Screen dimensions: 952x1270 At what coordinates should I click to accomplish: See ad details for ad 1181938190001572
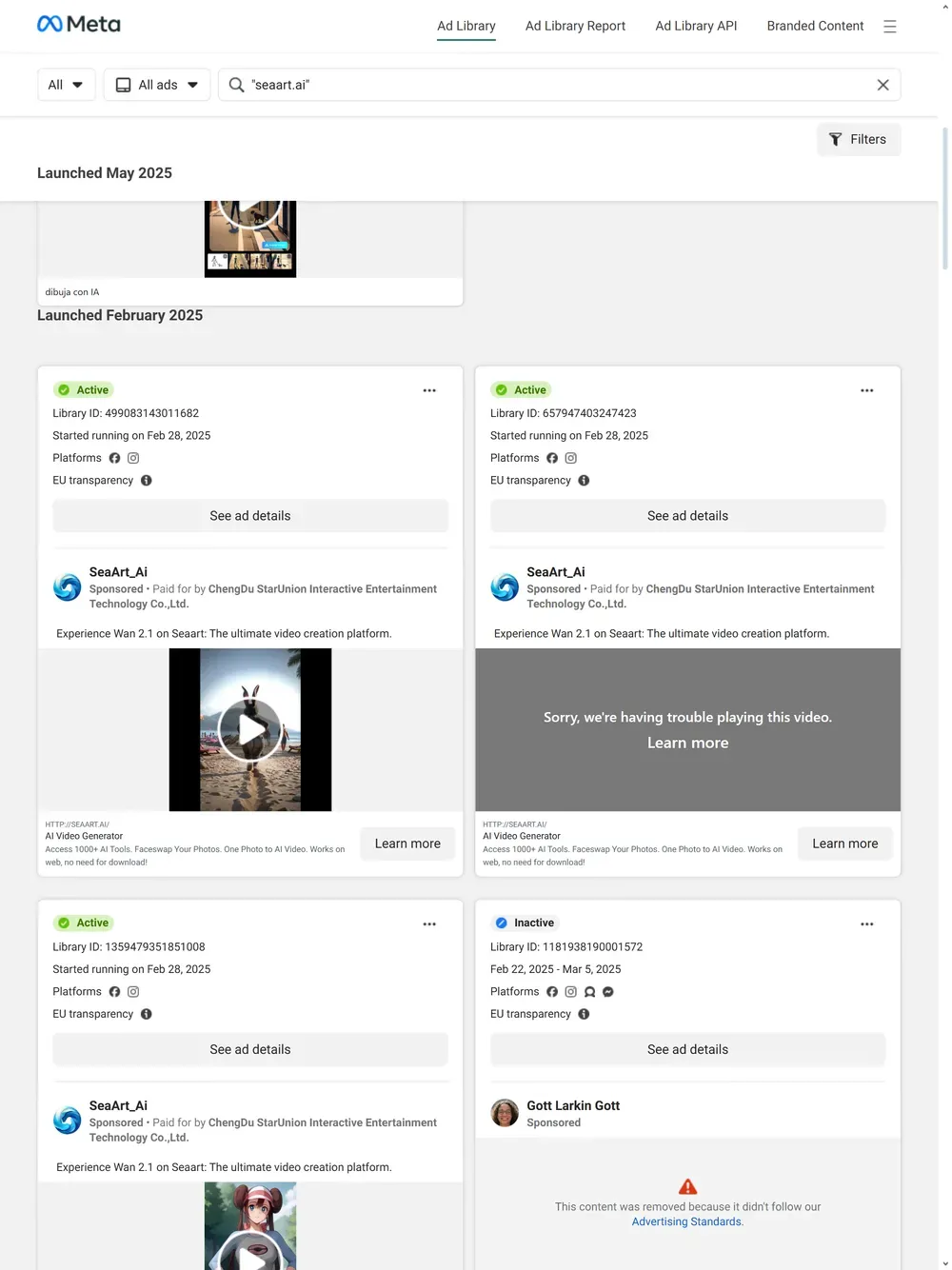[687, 1049]
